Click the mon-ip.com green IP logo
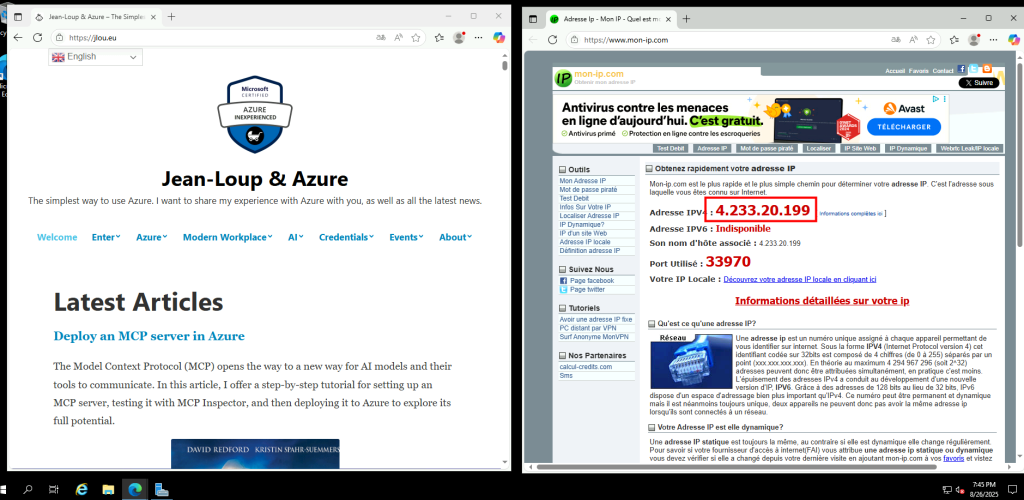This screenshot has width=1024, height=500. pos(563,78)
